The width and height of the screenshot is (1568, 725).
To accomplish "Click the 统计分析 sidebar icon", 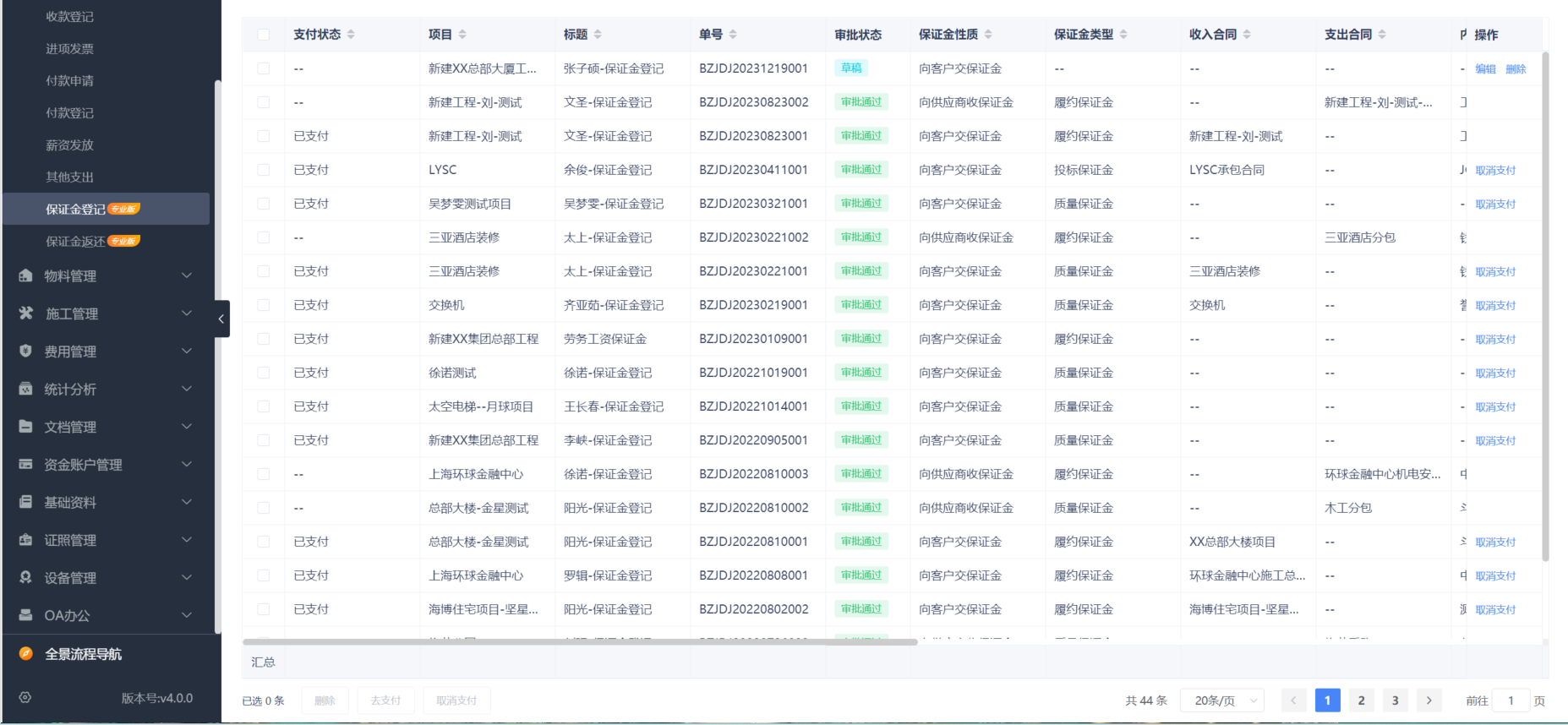I will tap(25, 389).
